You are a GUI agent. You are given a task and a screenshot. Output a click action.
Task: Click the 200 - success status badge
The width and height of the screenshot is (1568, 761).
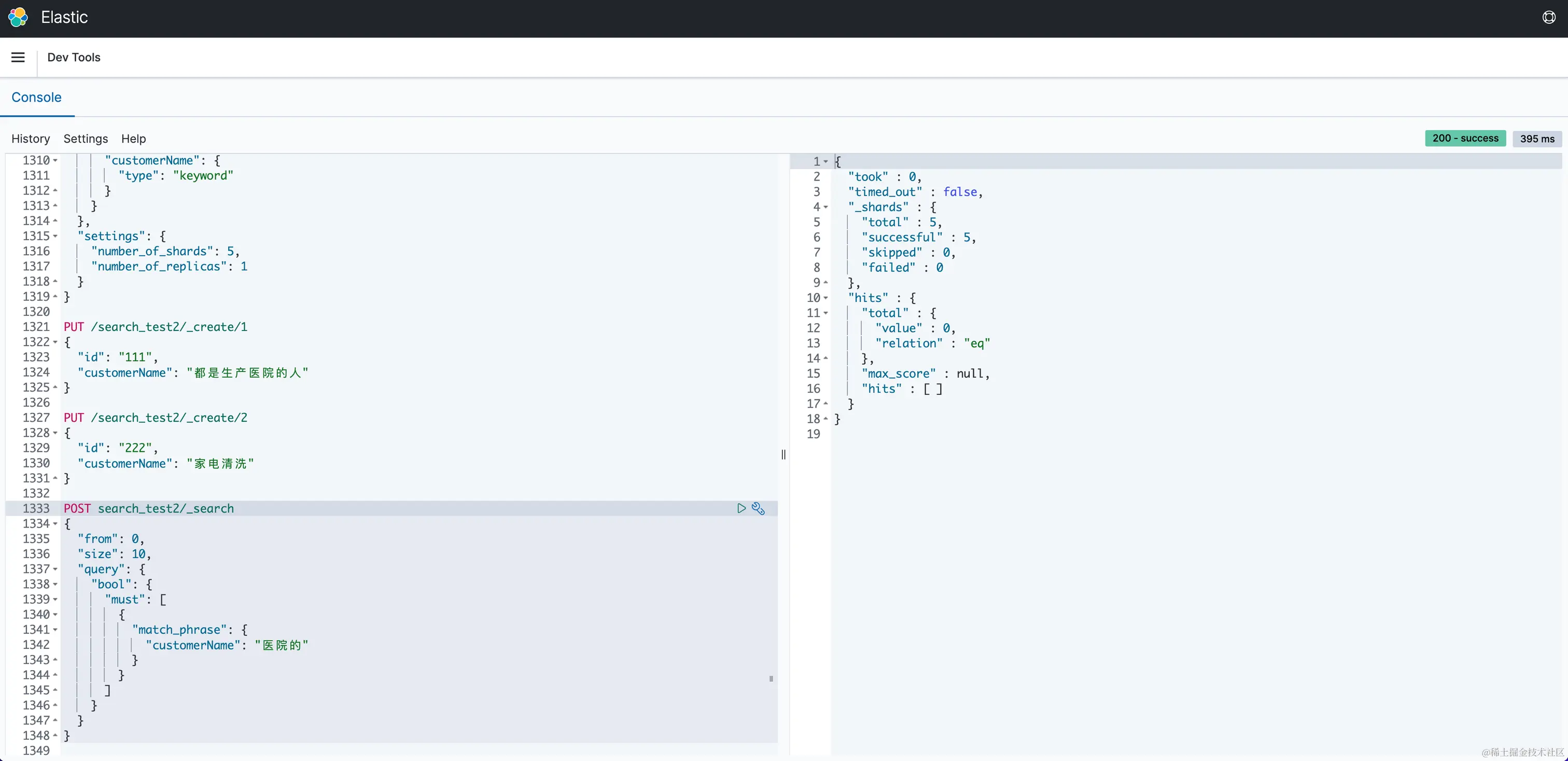coord(1465,138)
